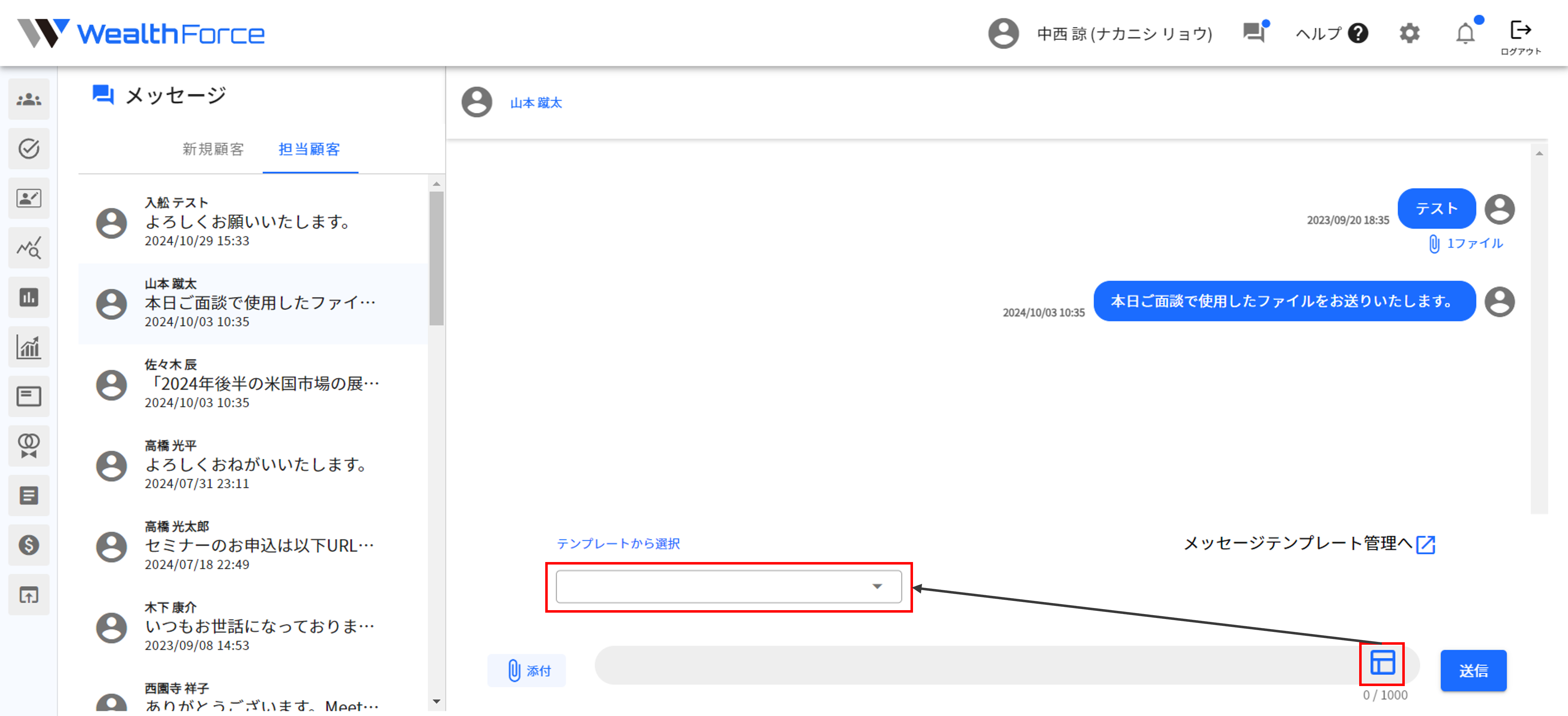Open the task check-circle sidebar icon
The height and width of the screenshot is (716, 1568).
tap(29, 149)
